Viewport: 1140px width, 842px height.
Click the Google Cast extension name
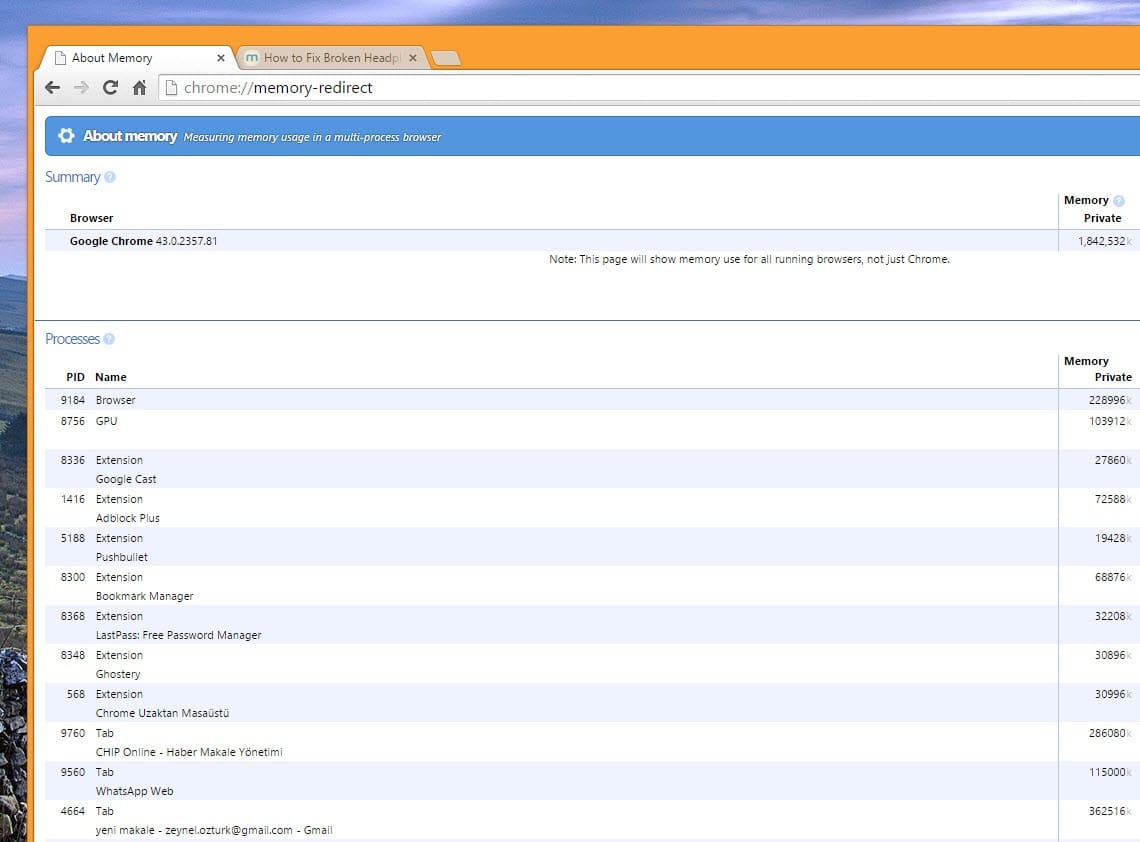click(x=126, y=479)
